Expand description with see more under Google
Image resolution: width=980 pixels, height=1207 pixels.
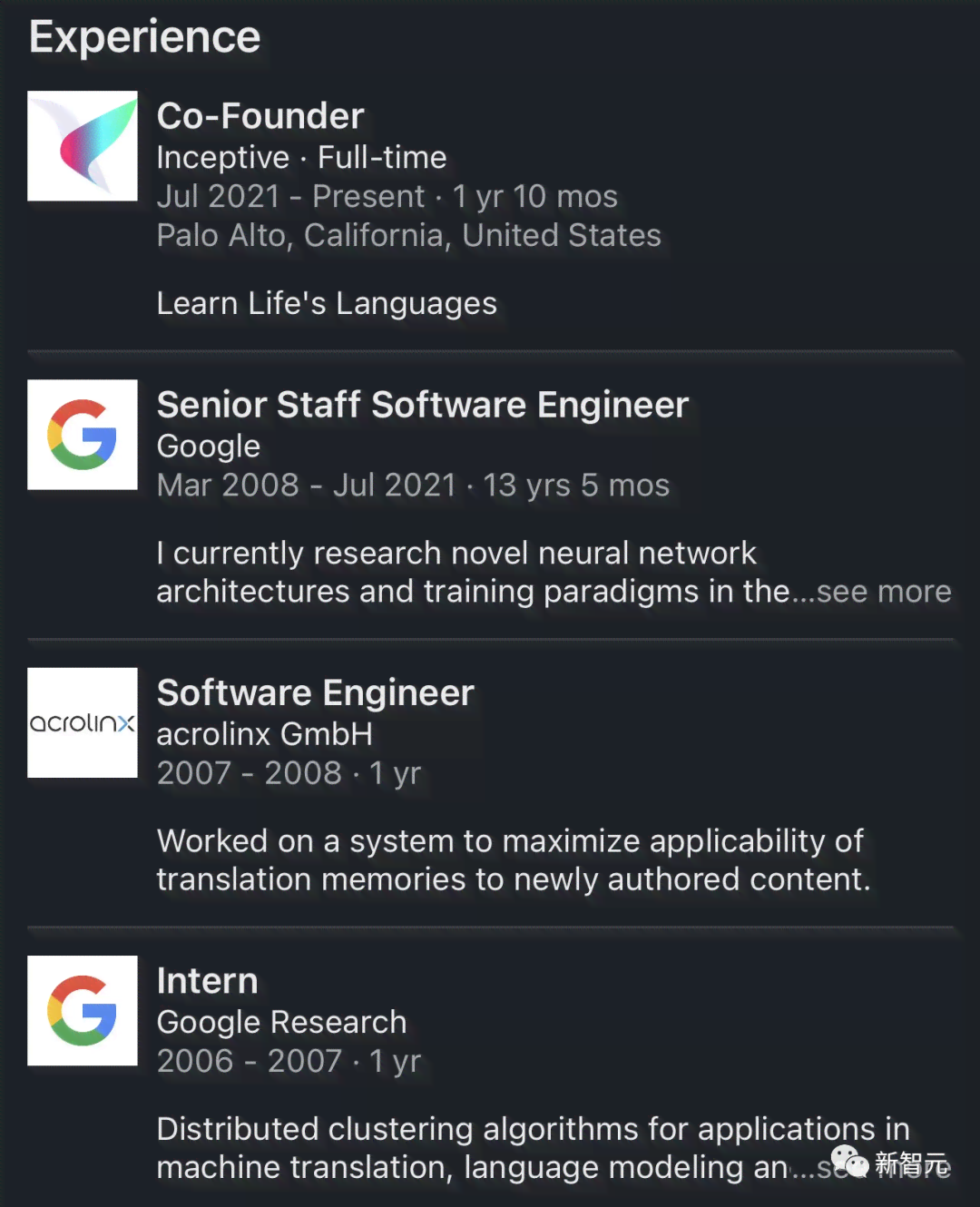click(884, 592)
